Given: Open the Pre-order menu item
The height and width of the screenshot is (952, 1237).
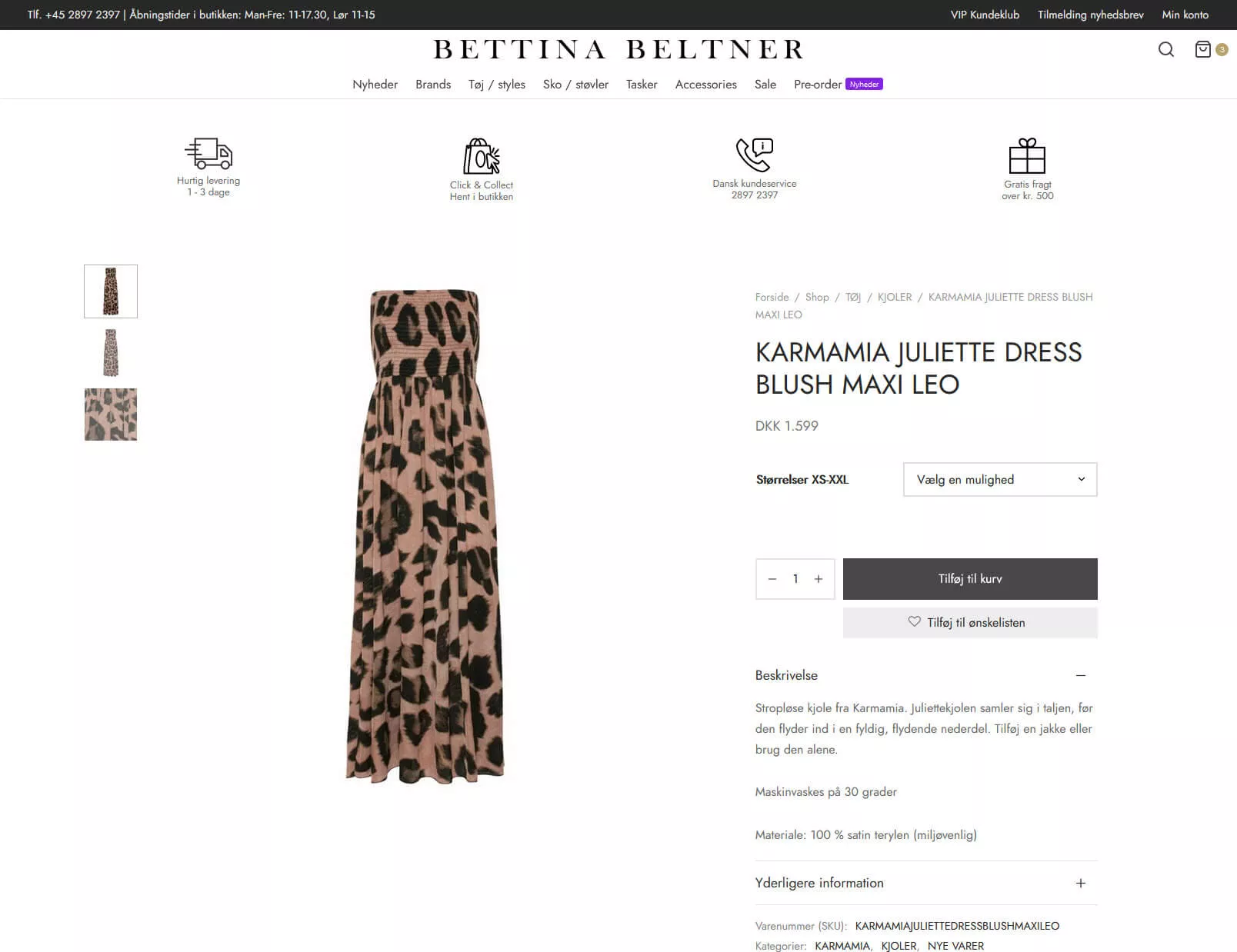Looking at the screenshot, I should 818,85.
